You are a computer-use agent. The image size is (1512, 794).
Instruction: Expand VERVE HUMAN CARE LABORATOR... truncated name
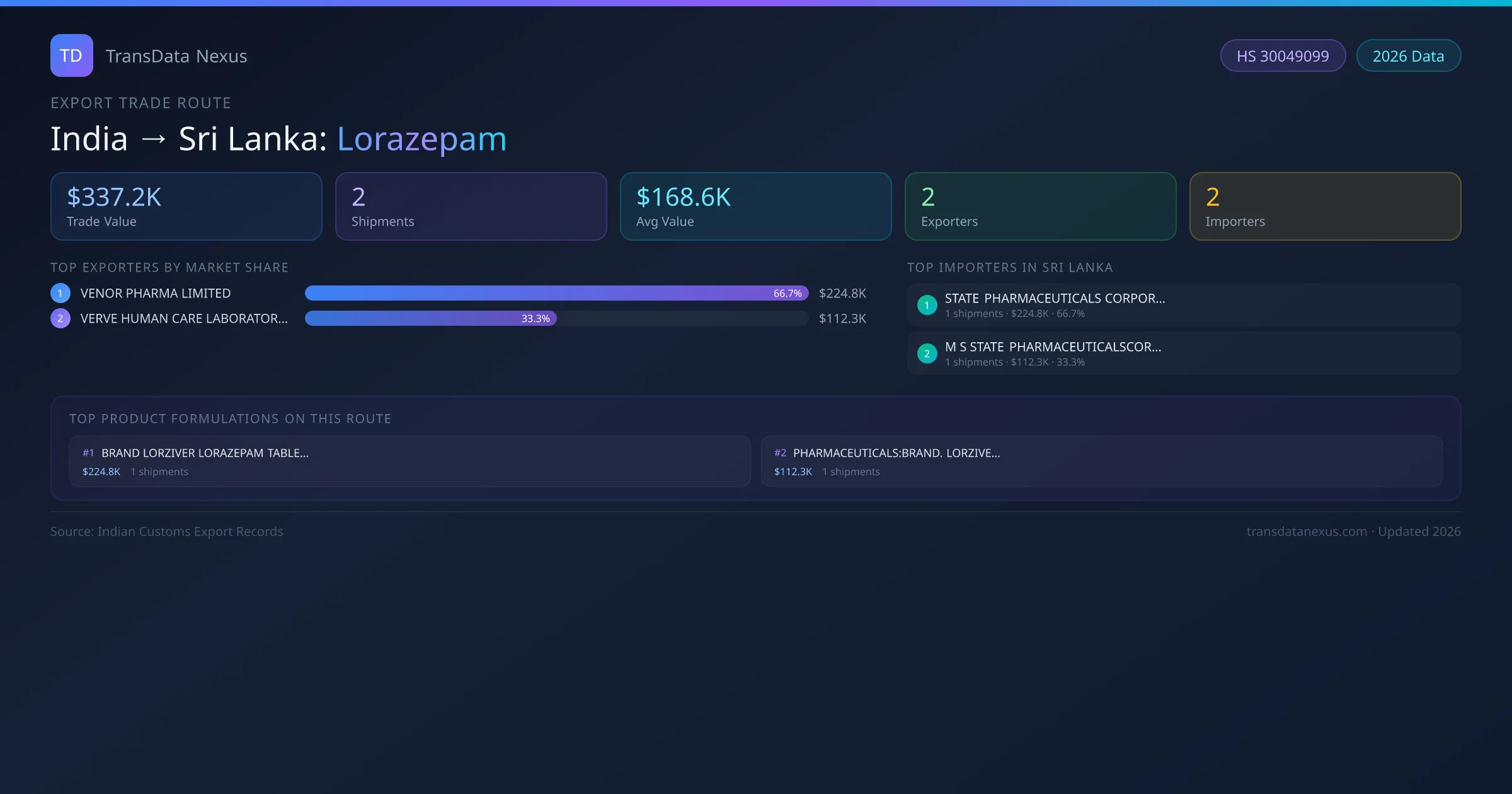[183, 318]
